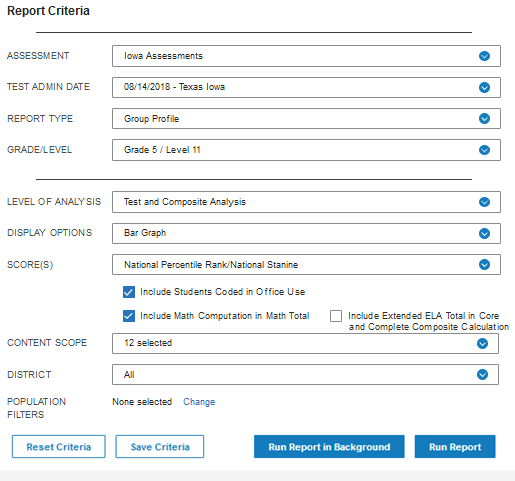Click the Grade/Level chevron icon

pyautogui.click(x=484, y=150)
